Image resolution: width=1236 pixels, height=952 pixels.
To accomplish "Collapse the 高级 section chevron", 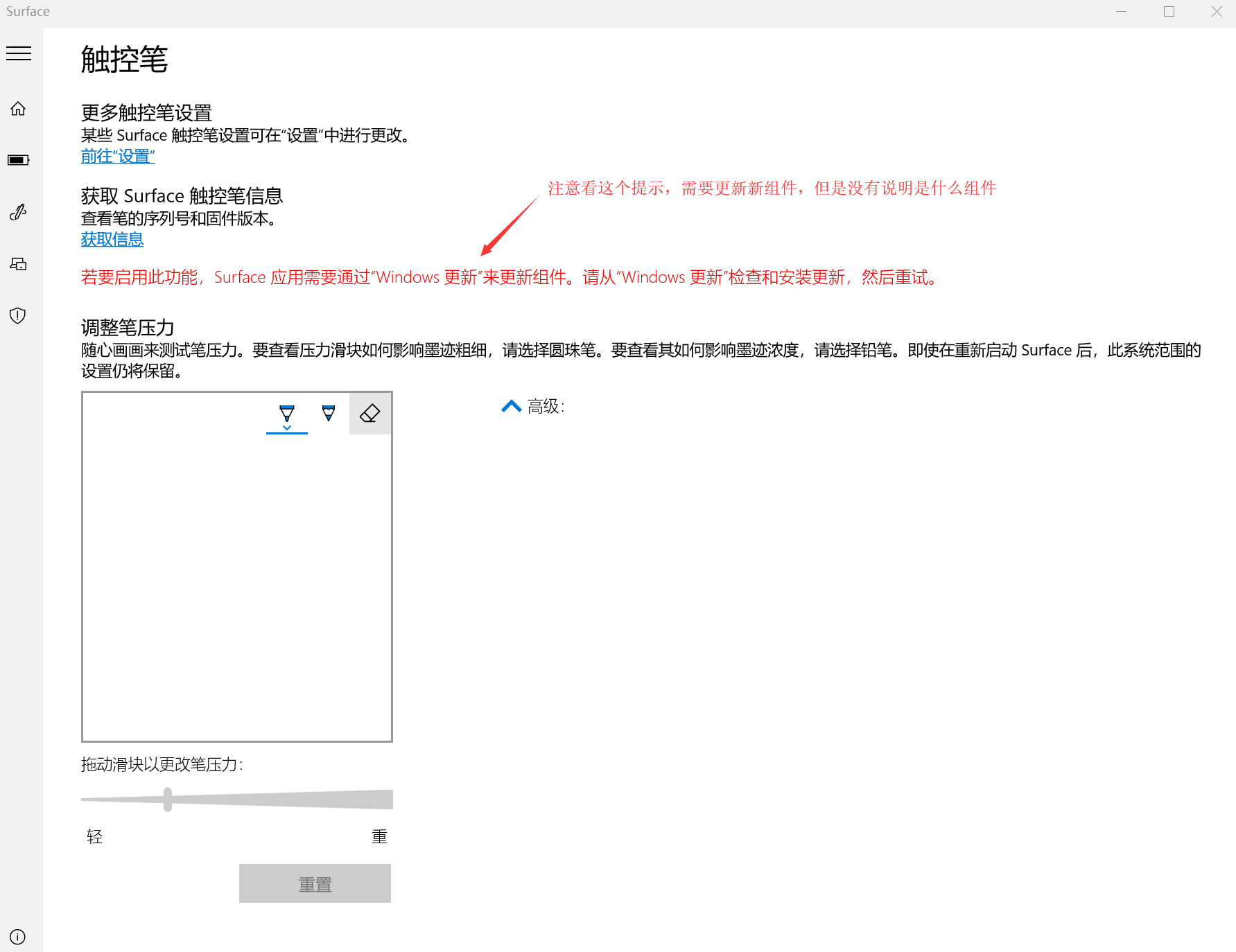I will [x=511, y=406].
